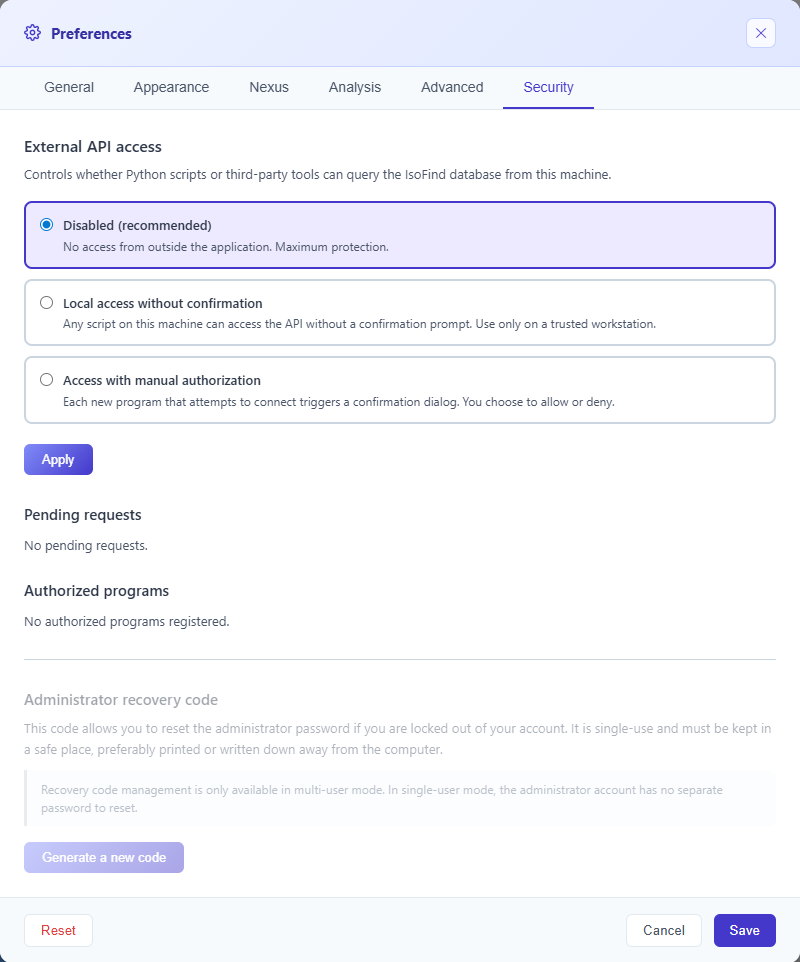Enable 'Access with manual authorization'
Screen dimensions: 800x962
pyautogui.click(x=46, y=379)
